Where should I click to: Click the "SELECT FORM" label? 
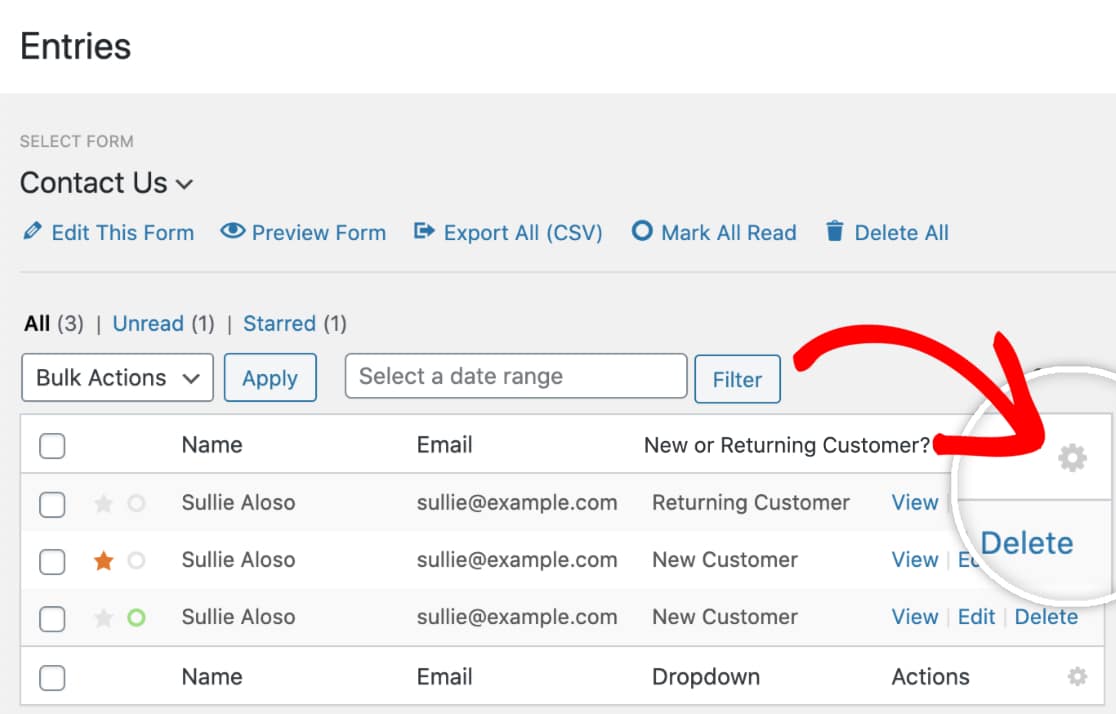(77, 142)
